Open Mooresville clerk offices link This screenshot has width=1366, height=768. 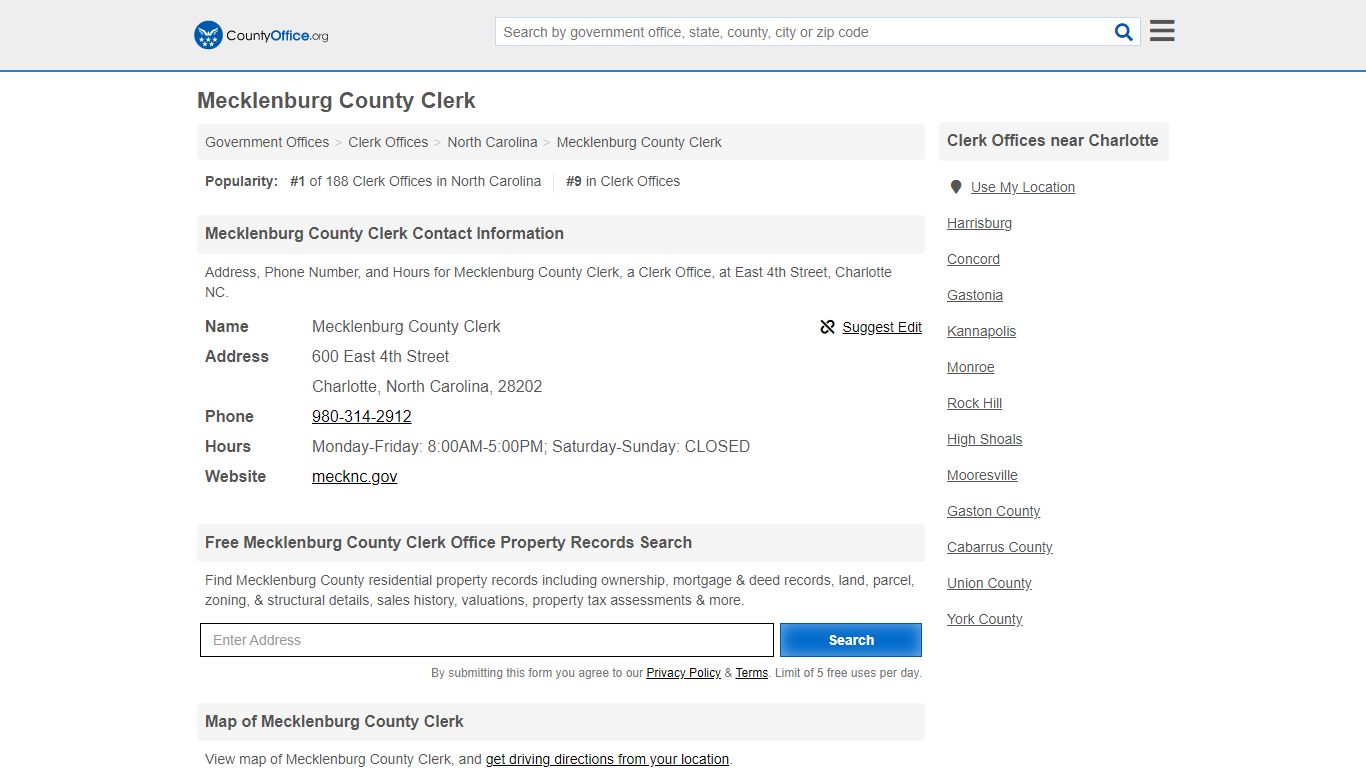pyautogui.click(x=982, y=475)
